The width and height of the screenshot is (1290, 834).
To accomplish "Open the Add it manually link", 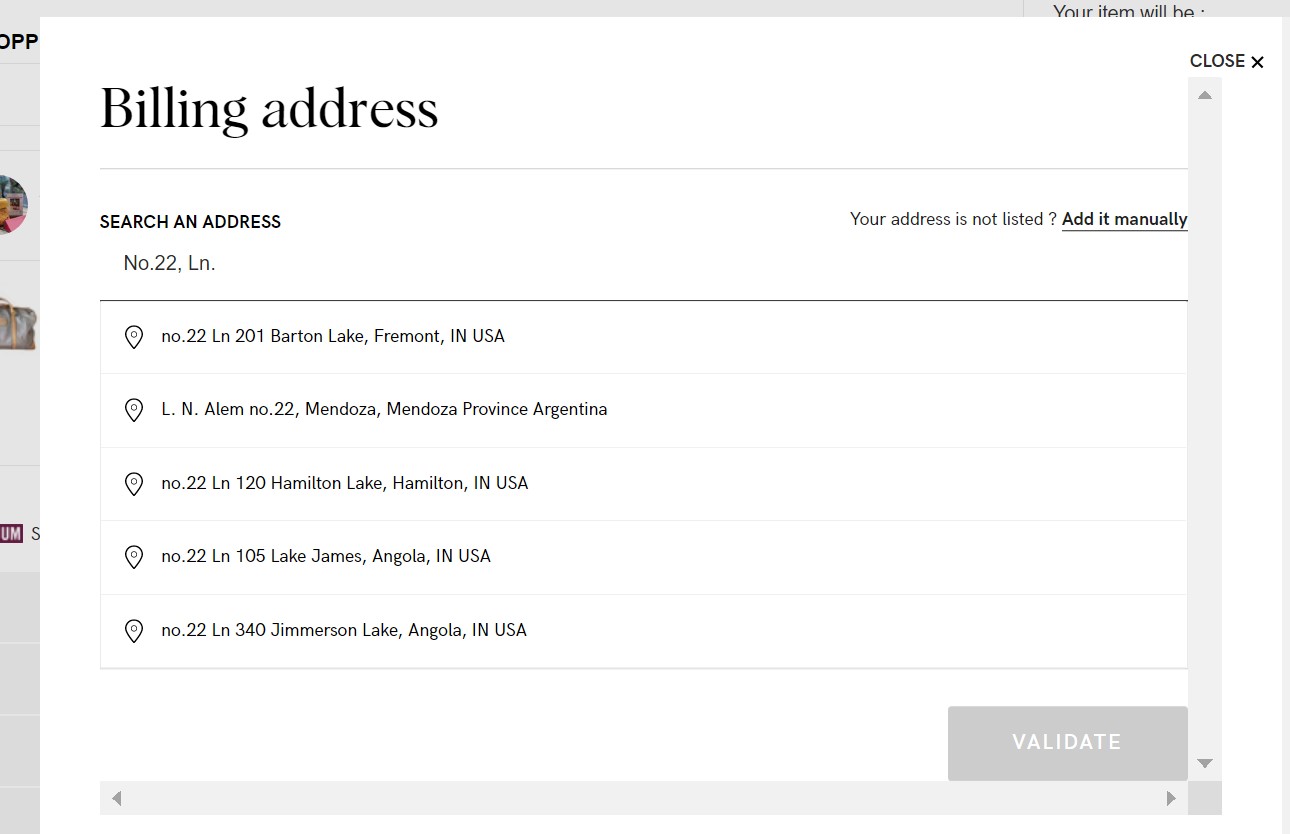I will point(1124,219).
